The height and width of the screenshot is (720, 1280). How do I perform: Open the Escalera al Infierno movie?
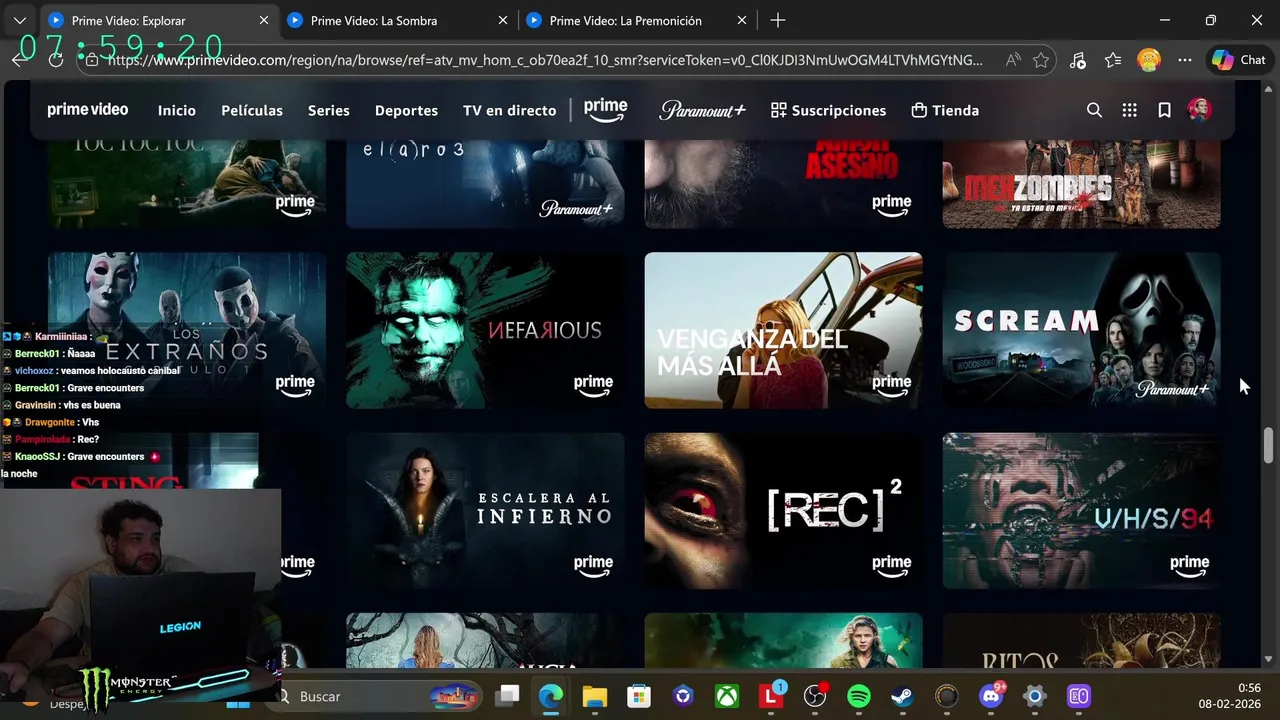pos(485,510)
